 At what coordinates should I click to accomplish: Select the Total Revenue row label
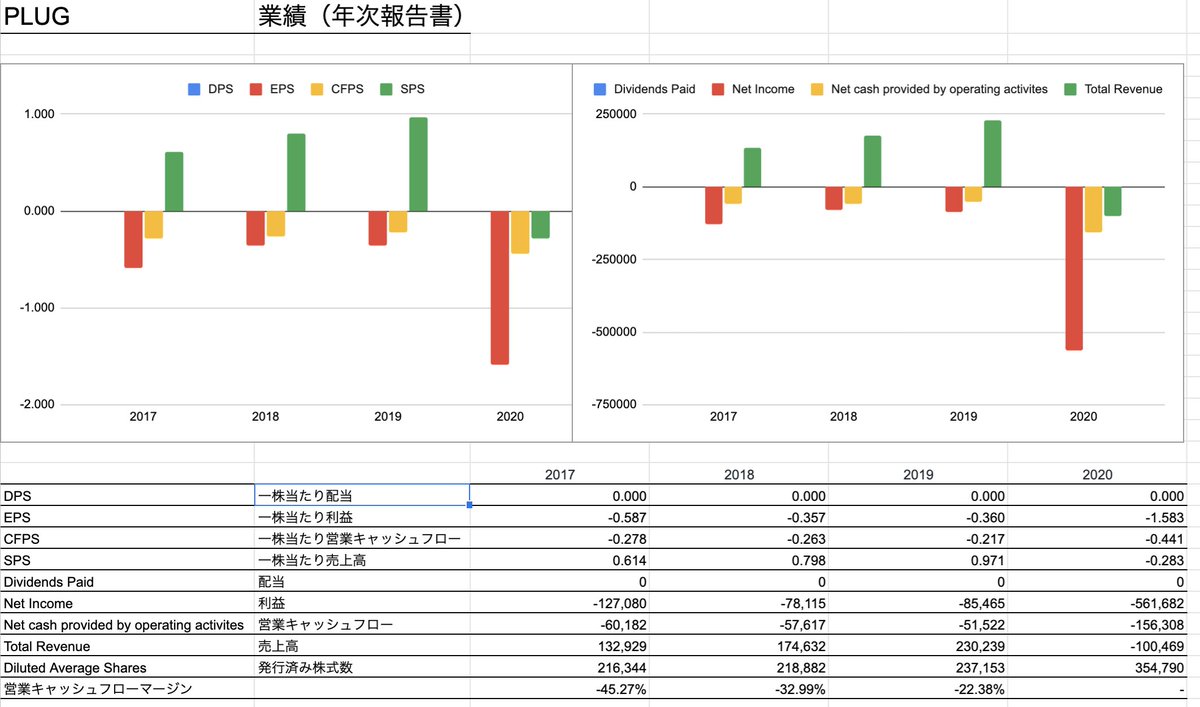[x=127, y=646]
